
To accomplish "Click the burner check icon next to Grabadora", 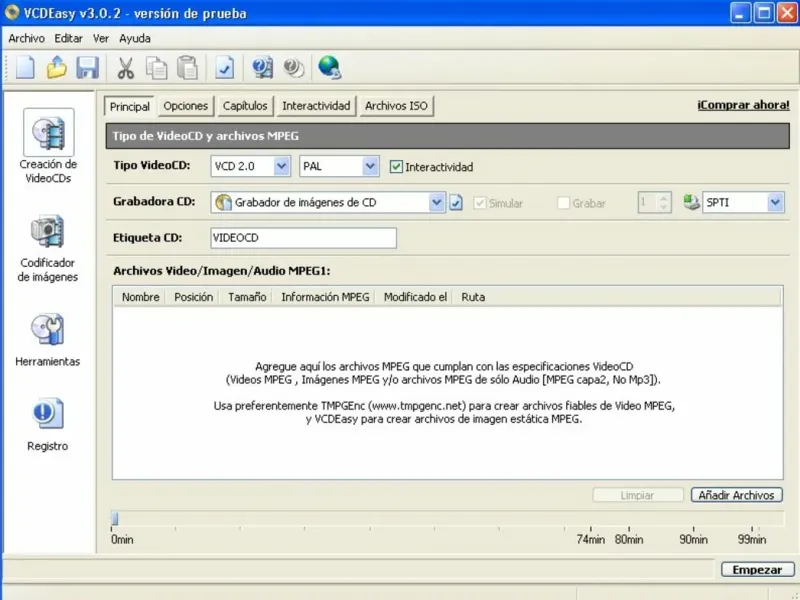I will [x=456, y=203].
